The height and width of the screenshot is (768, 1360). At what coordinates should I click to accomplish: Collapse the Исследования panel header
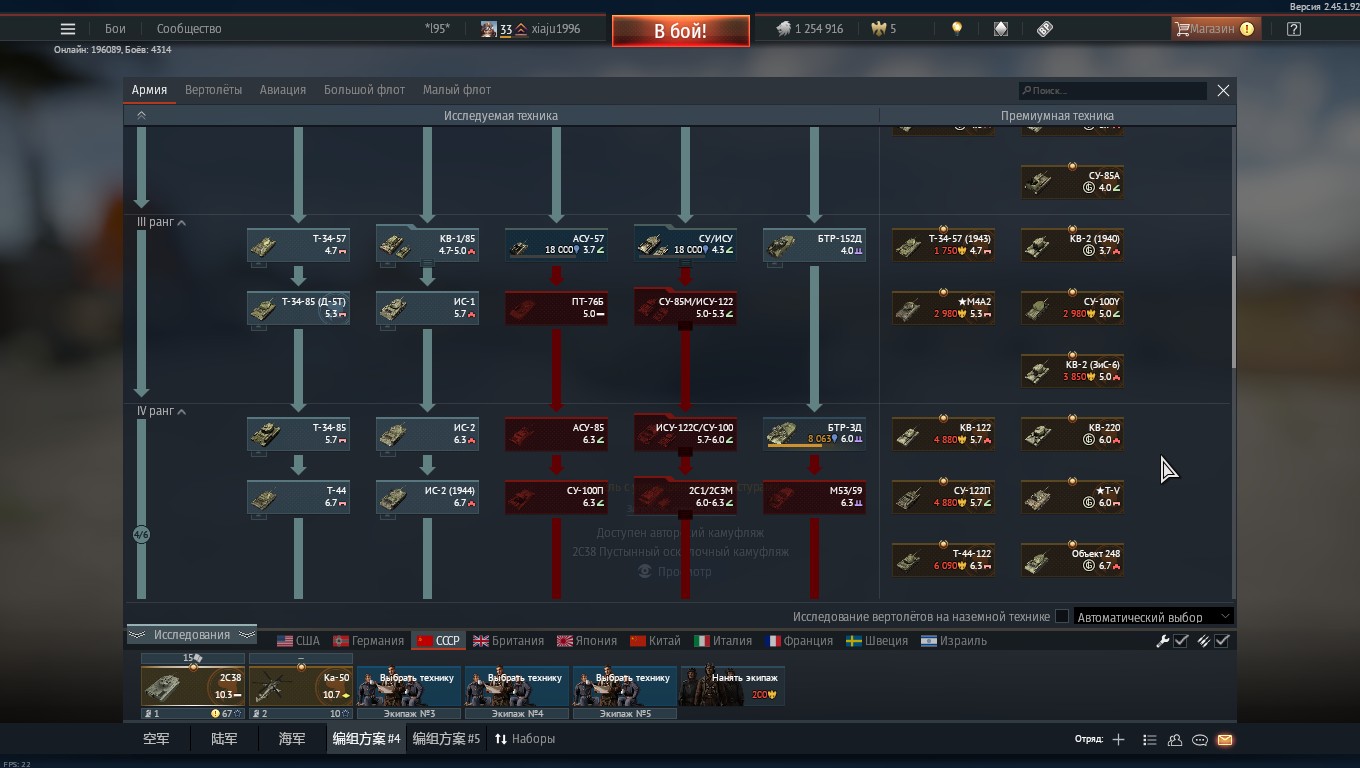click(x=191, y=635)
